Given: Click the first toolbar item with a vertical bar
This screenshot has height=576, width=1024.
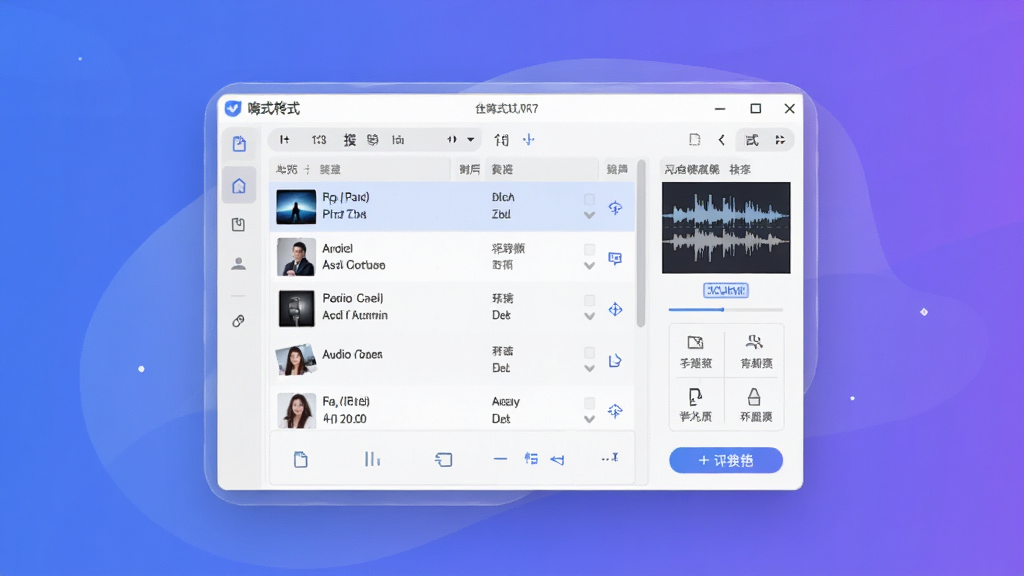Looking at the screenshot, I should [x=285, y=140].
